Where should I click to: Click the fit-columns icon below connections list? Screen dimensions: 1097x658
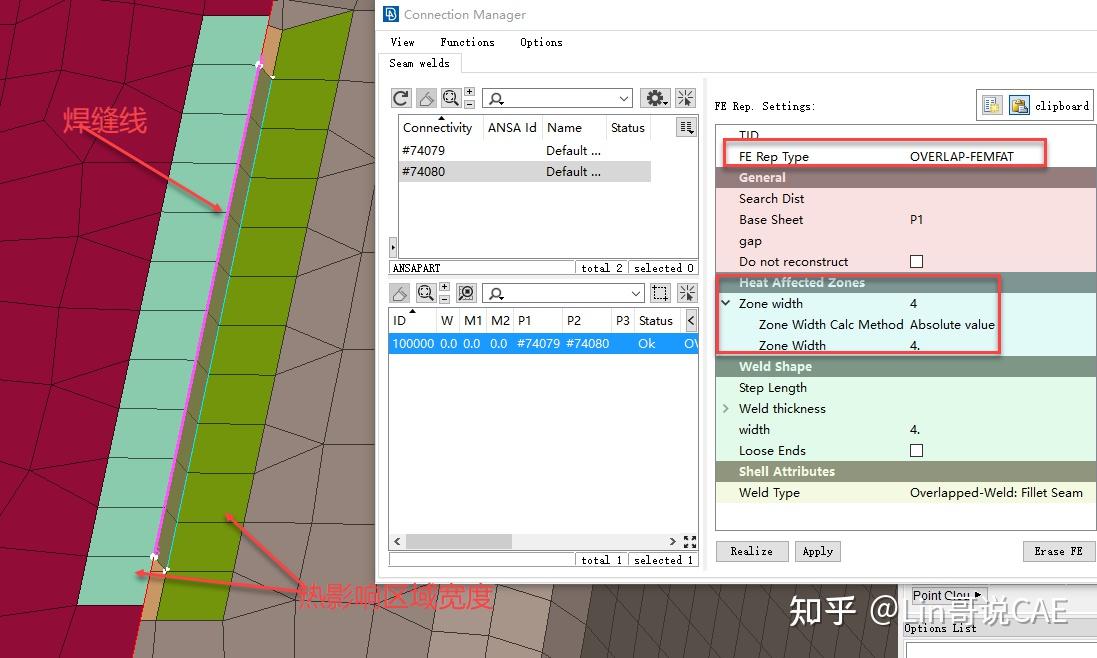pos(690,542)
